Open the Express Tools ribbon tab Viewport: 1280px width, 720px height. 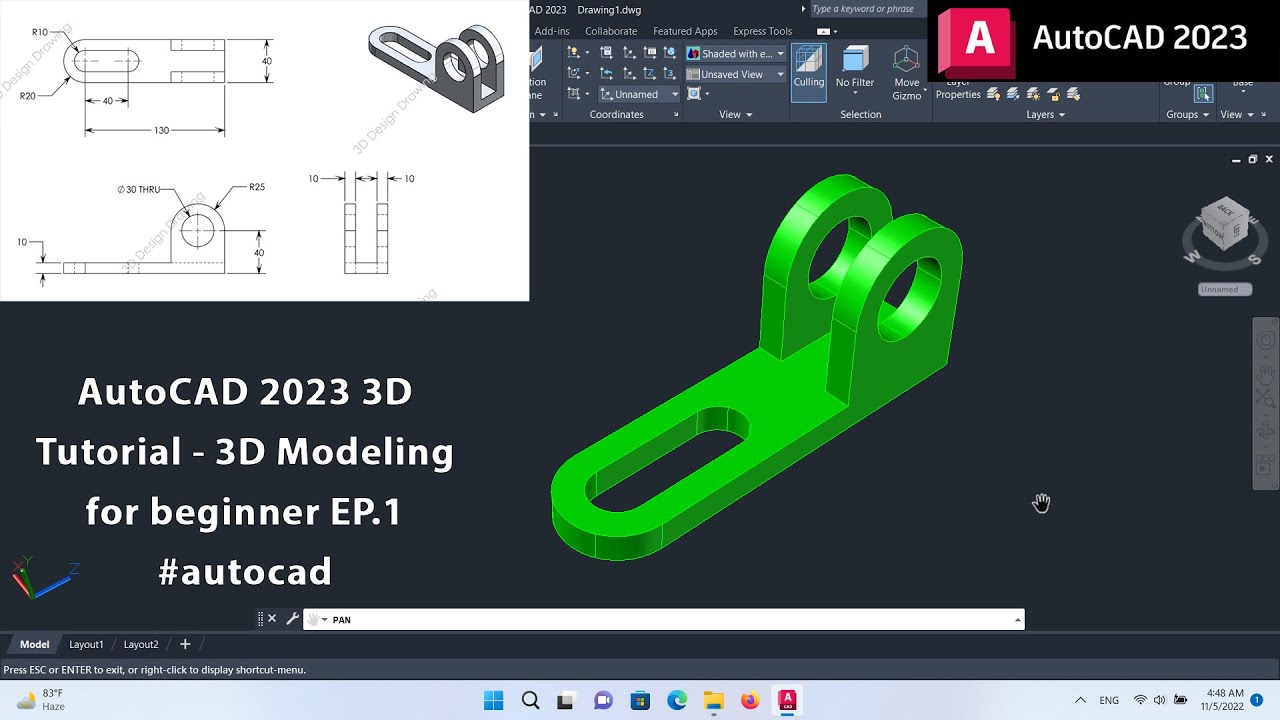(762, 31)
